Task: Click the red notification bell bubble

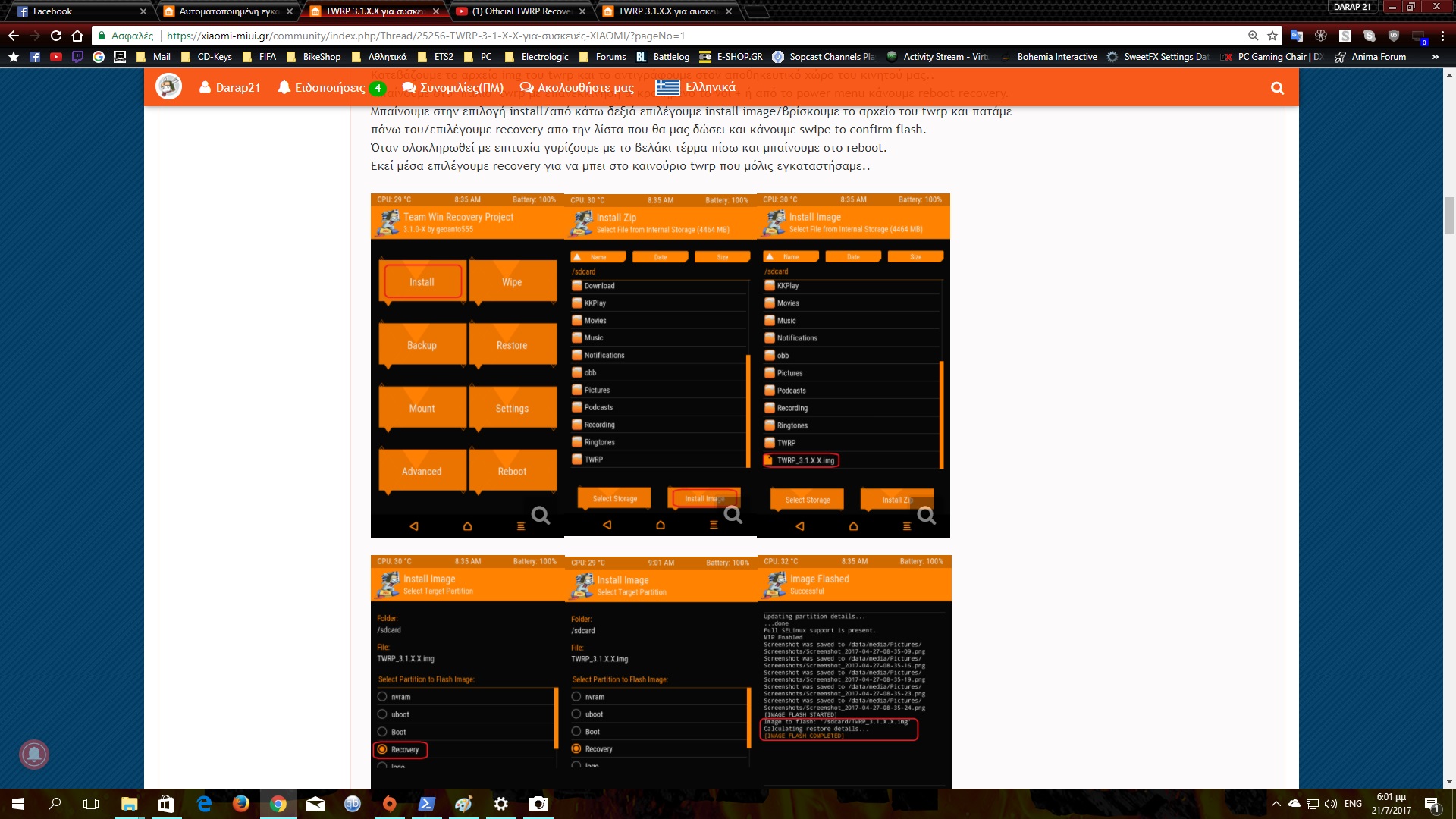Action: click(34, 754)
